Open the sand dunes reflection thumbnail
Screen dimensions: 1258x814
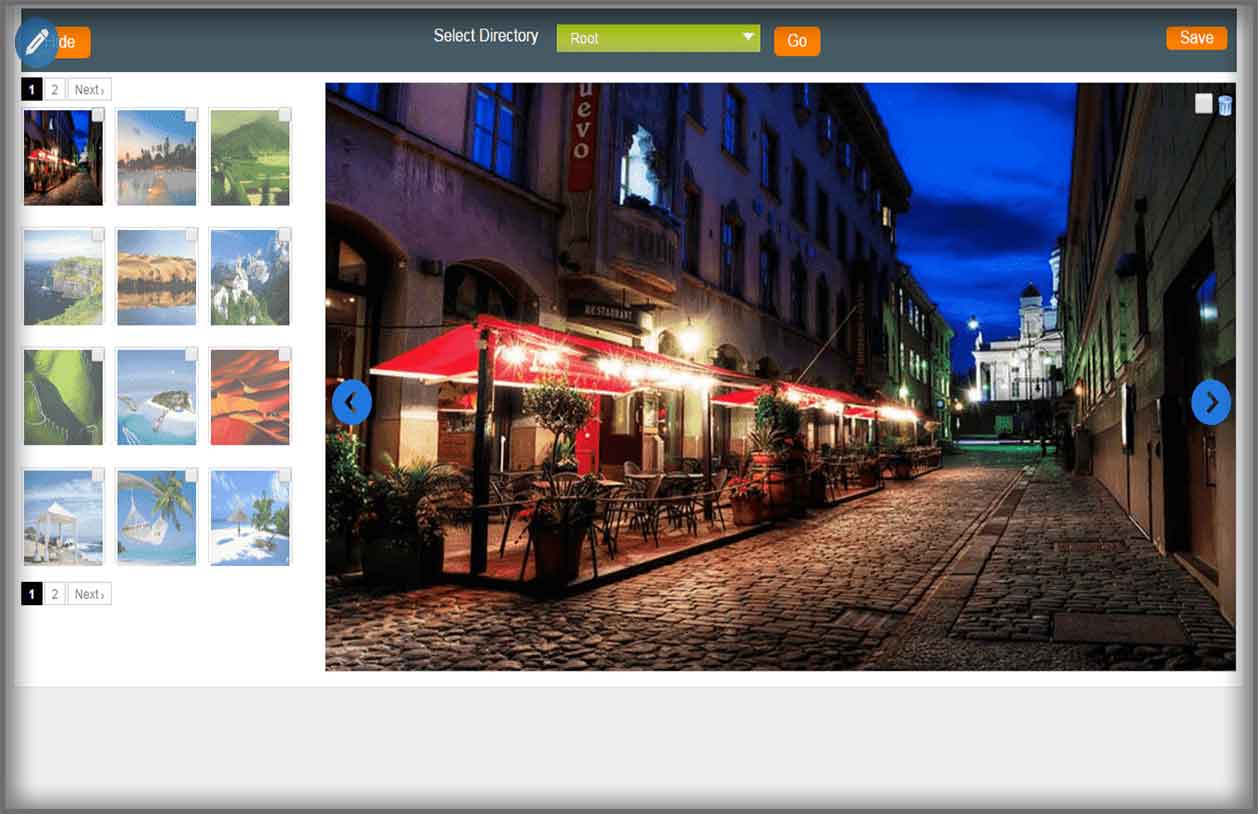coord(156,278)
